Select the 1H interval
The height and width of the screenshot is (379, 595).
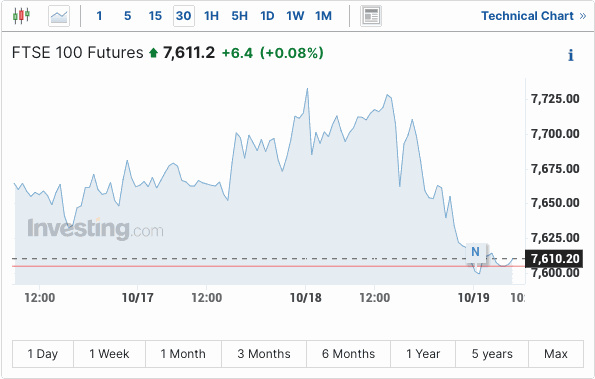point(211,16)
